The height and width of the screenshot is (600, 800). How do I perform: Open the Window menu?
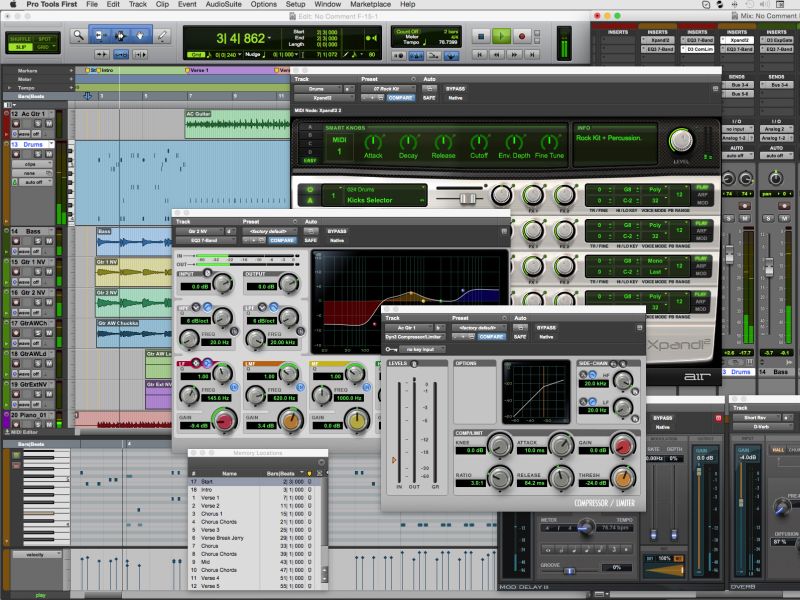pos(327,4)
